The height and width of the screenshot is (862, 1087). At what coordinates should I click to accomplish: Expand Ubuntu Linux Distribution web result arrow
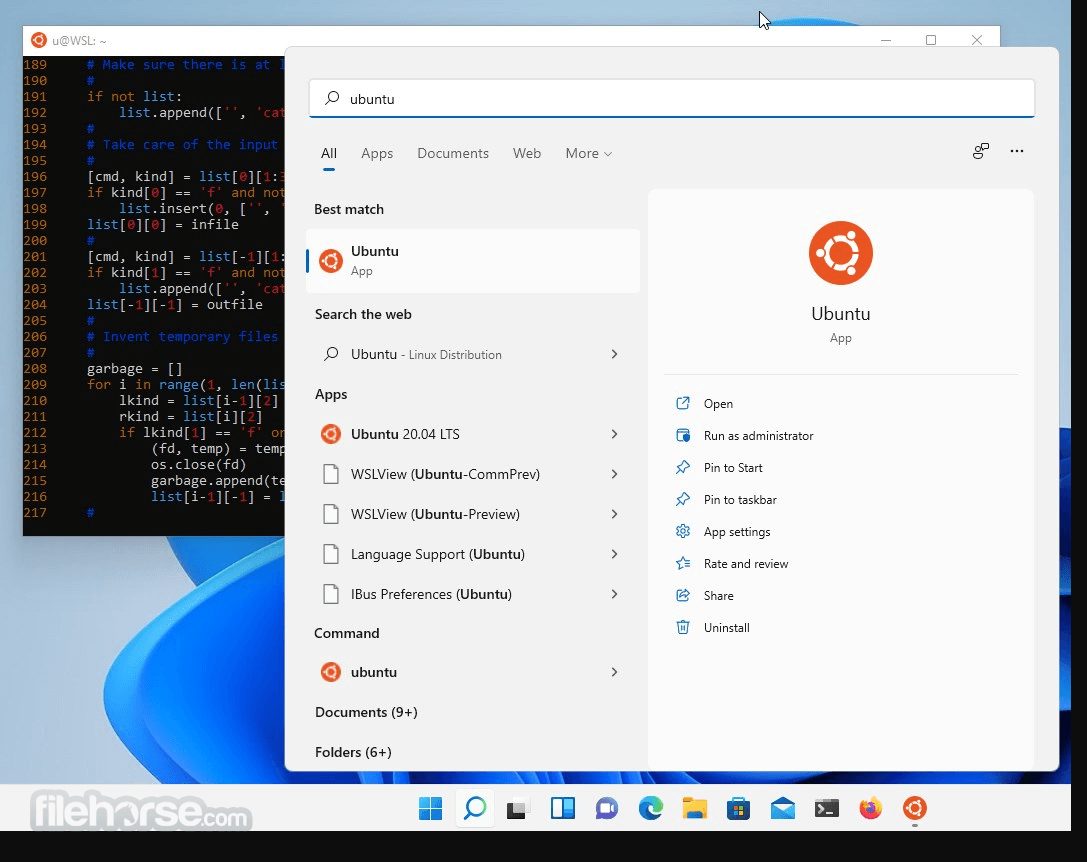614,354
